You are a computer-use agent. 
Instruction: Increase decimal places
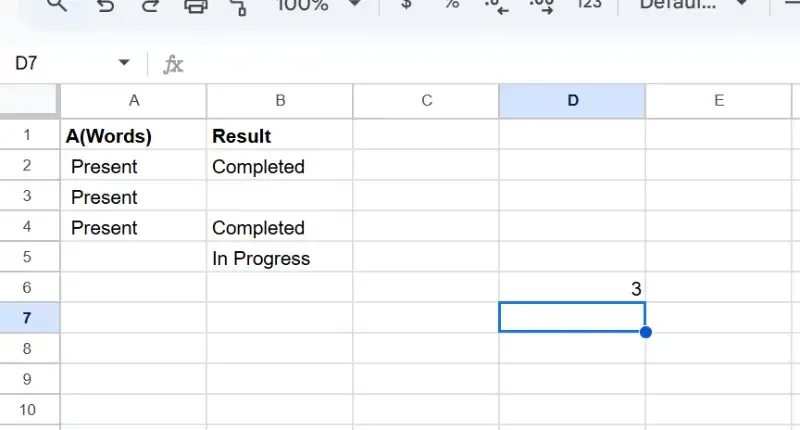pos(541,5)
